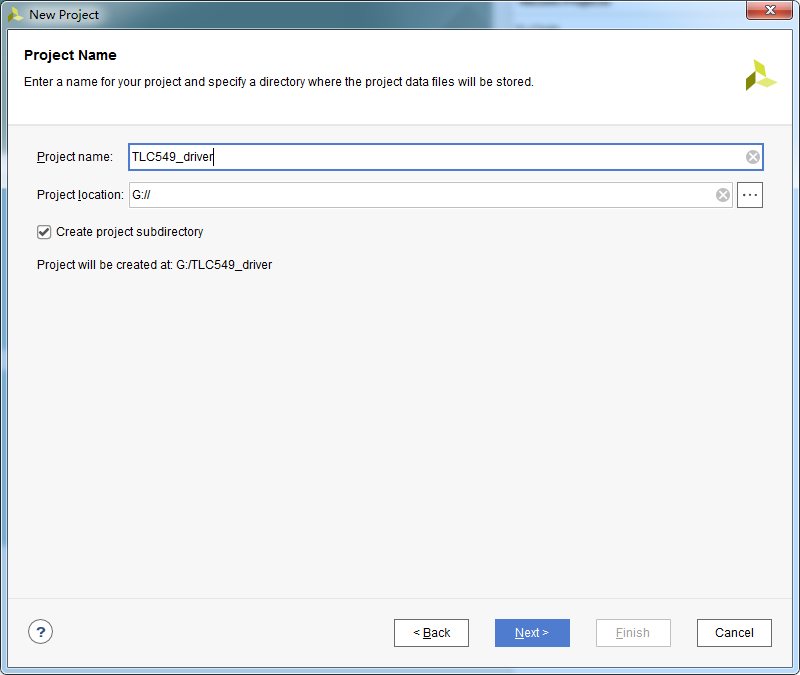
Task: Clear the Project name field text
Action: (x=753, y=157)
